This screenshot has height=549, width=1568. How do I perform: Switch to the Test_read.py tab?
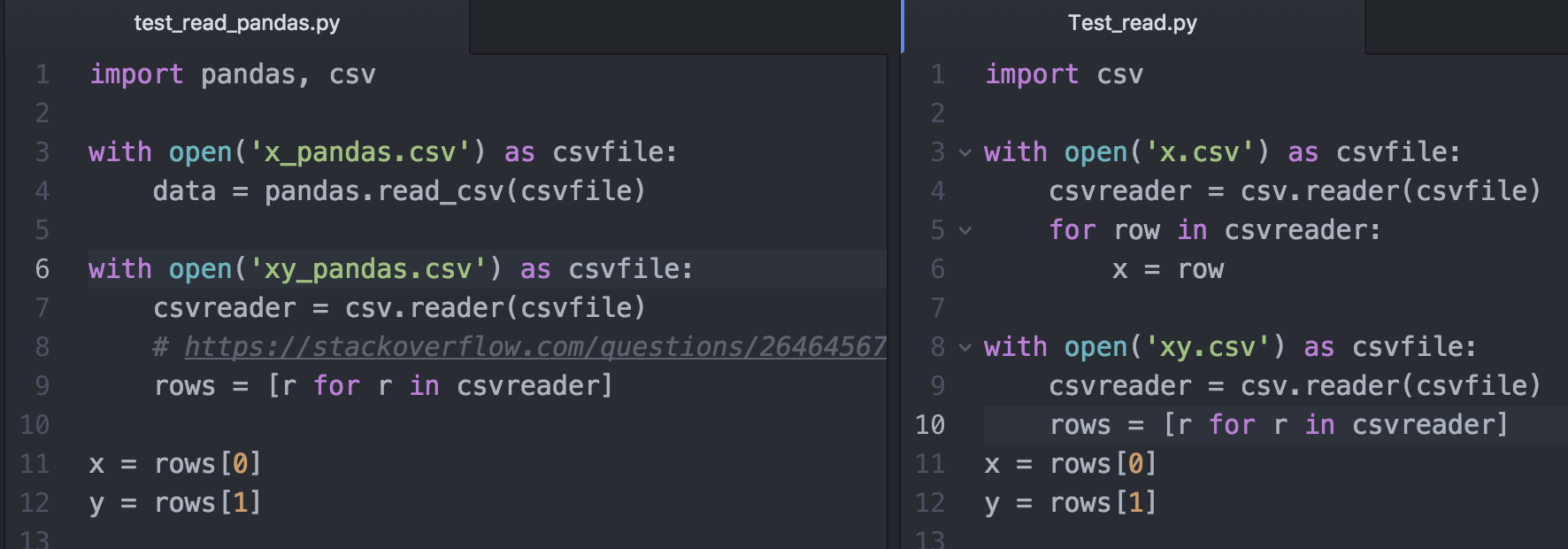(x=1133, y=23)
